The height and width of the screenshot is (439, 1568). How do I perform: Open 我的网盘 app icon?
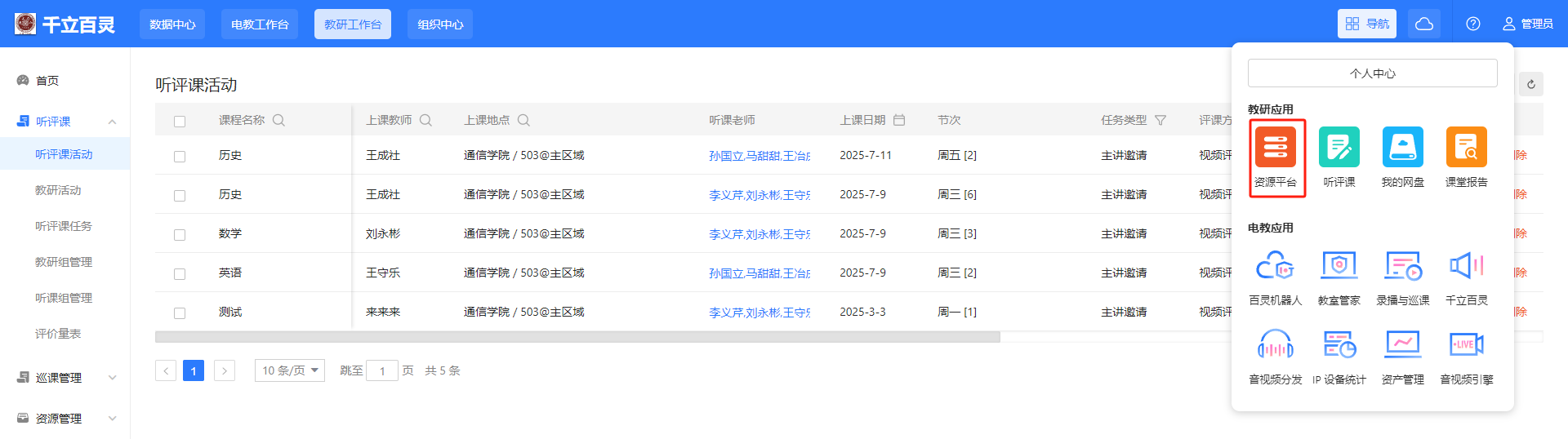click(1402, 148)
